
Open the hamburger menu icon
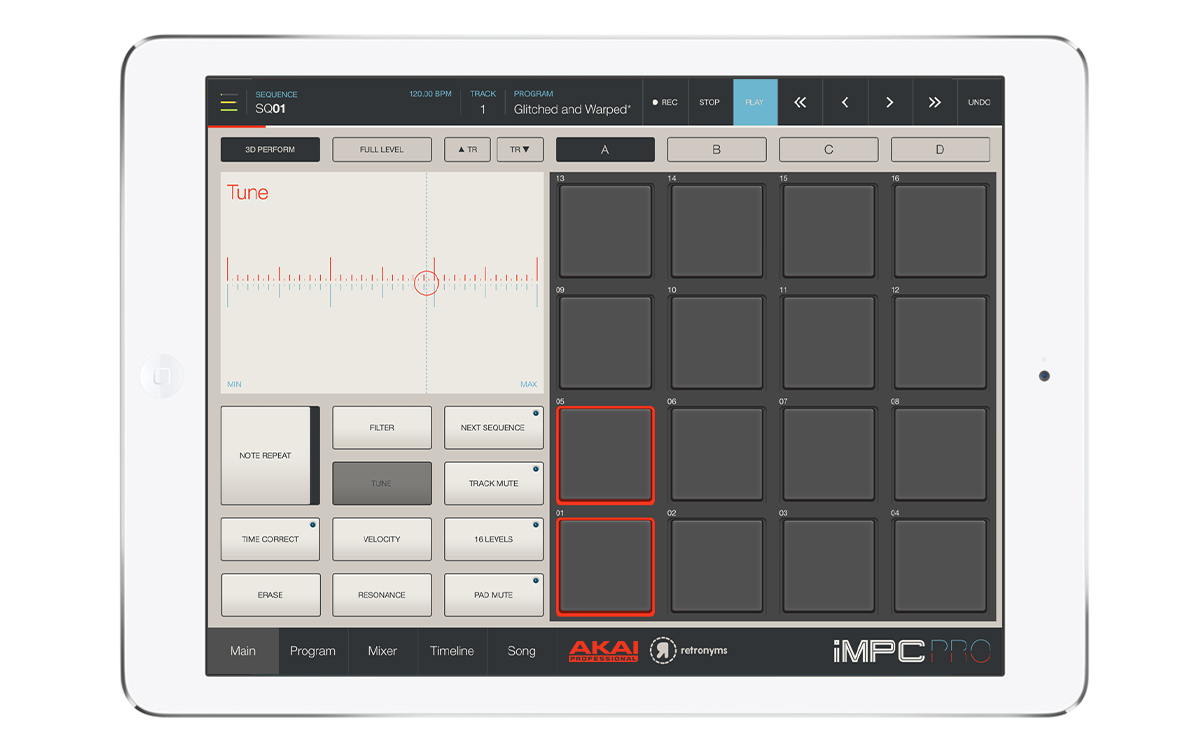(229, 103)
